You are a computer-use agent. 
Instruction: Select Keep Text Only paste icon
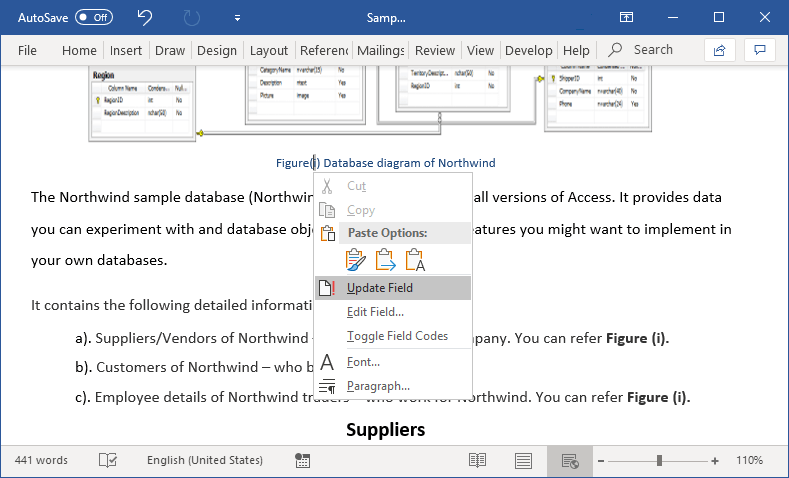(416, 261)
